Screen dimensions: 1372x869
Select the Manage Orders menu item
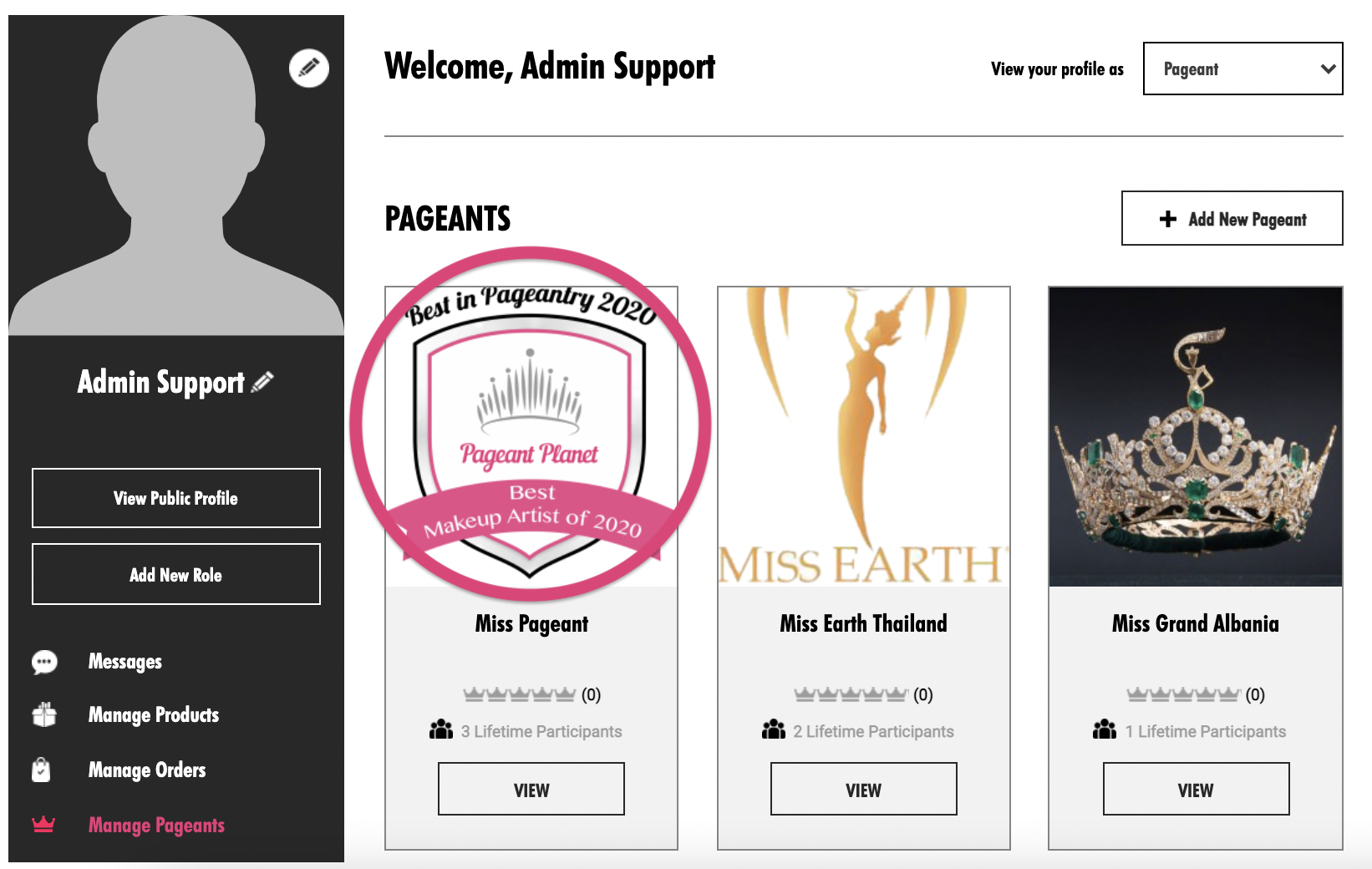click(x=147, y=770)
